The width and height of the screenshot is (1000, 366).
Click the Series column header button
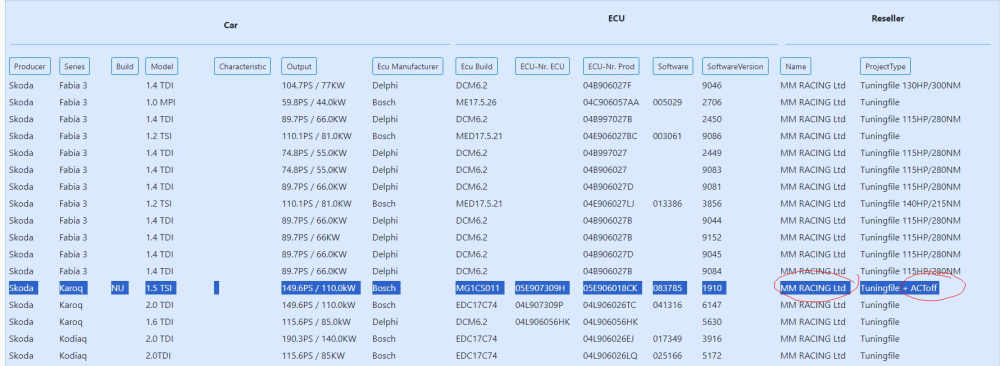(x=75, y=66)
